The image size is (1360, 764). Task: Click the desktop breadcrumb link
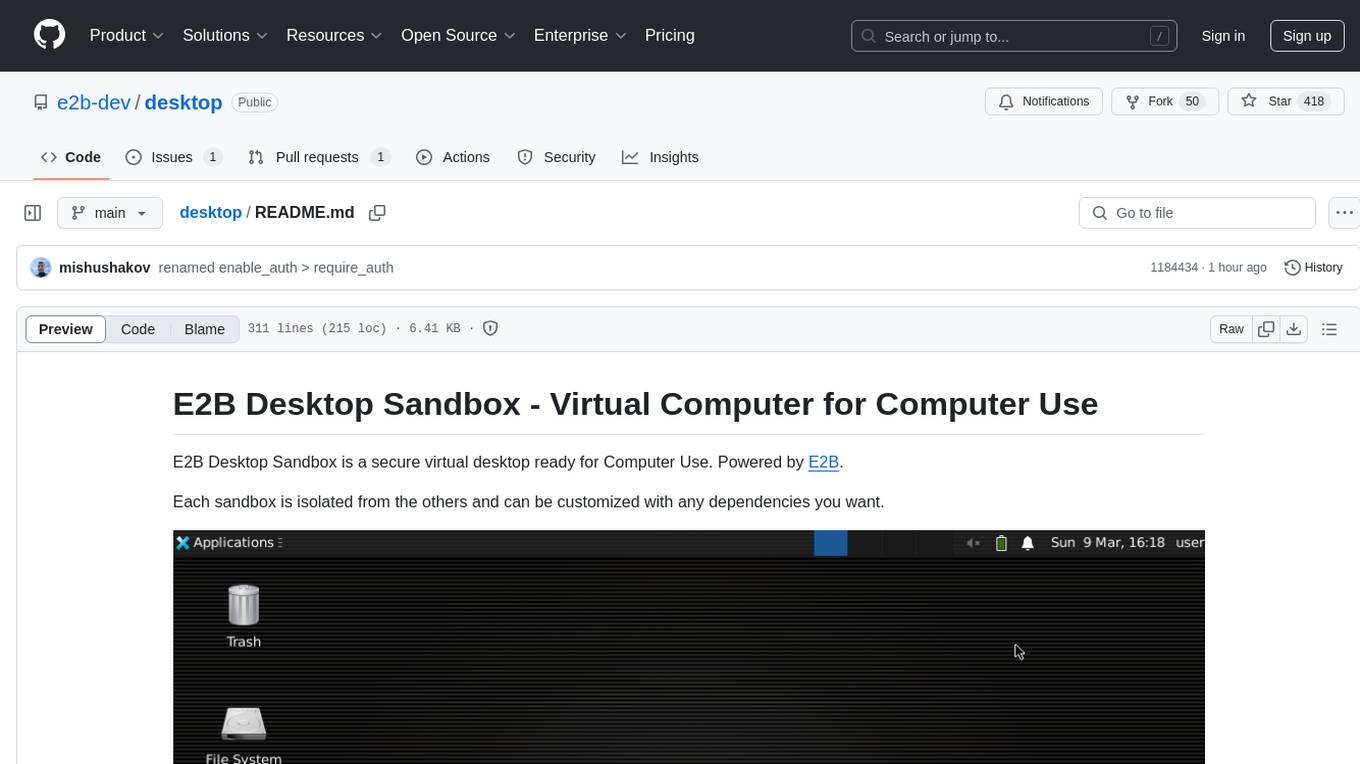pyautogui.click(x=211, y=212)
